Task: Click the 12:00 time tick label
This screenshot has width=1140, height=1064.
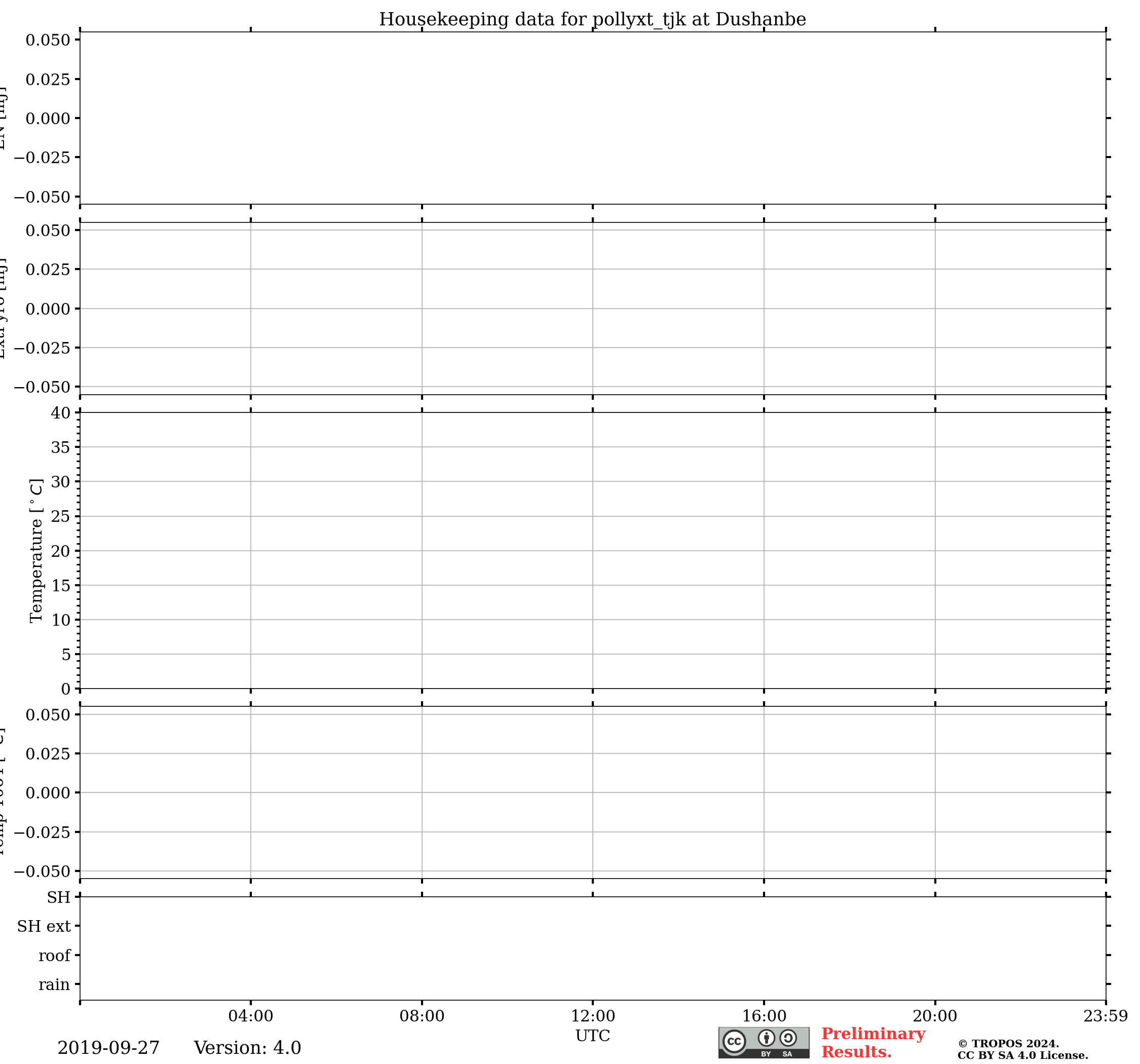Action: pos(592,1016)
